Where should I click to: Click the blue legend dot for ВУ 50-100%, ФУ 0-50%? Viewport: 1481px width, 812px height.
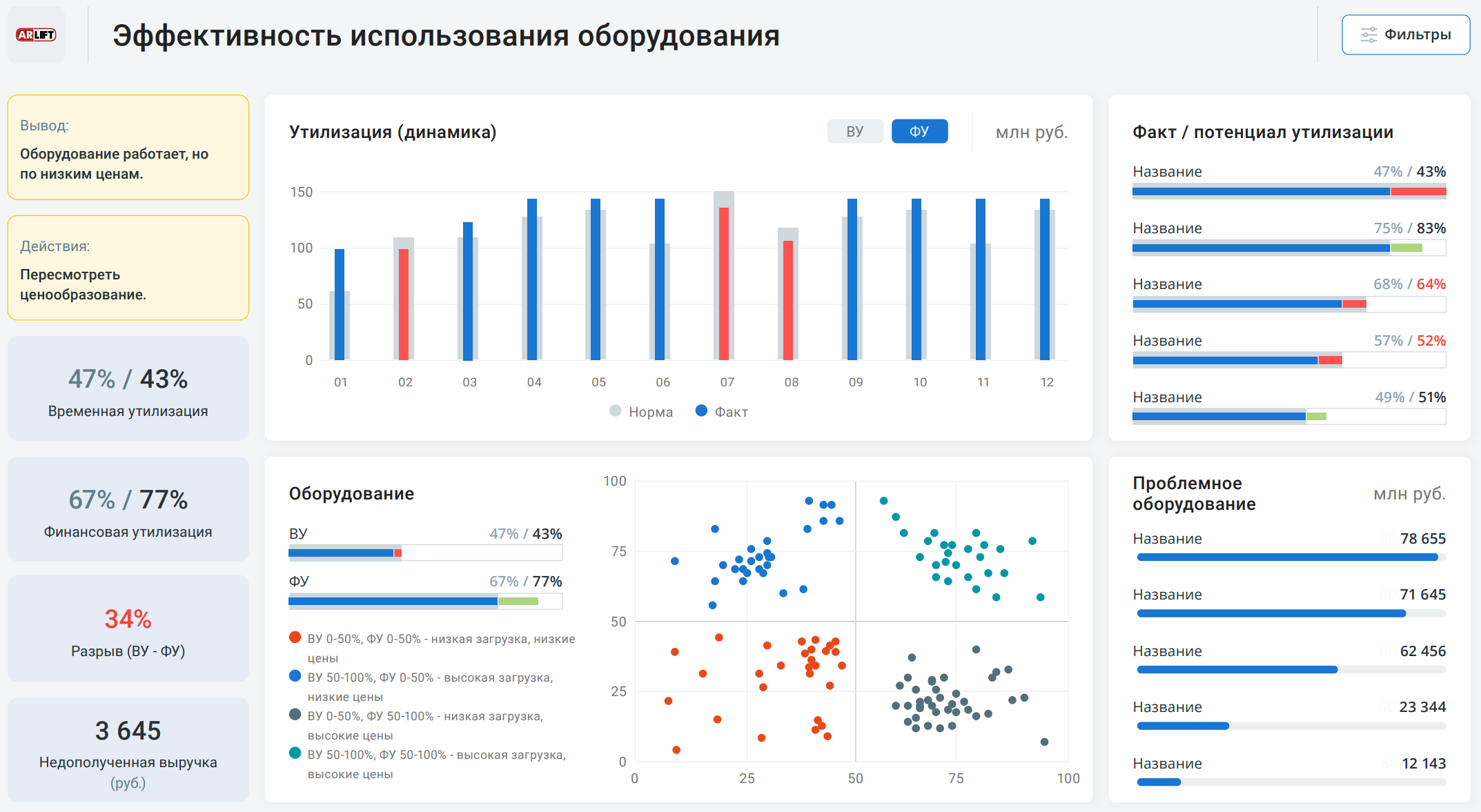(x=295, y=676)
